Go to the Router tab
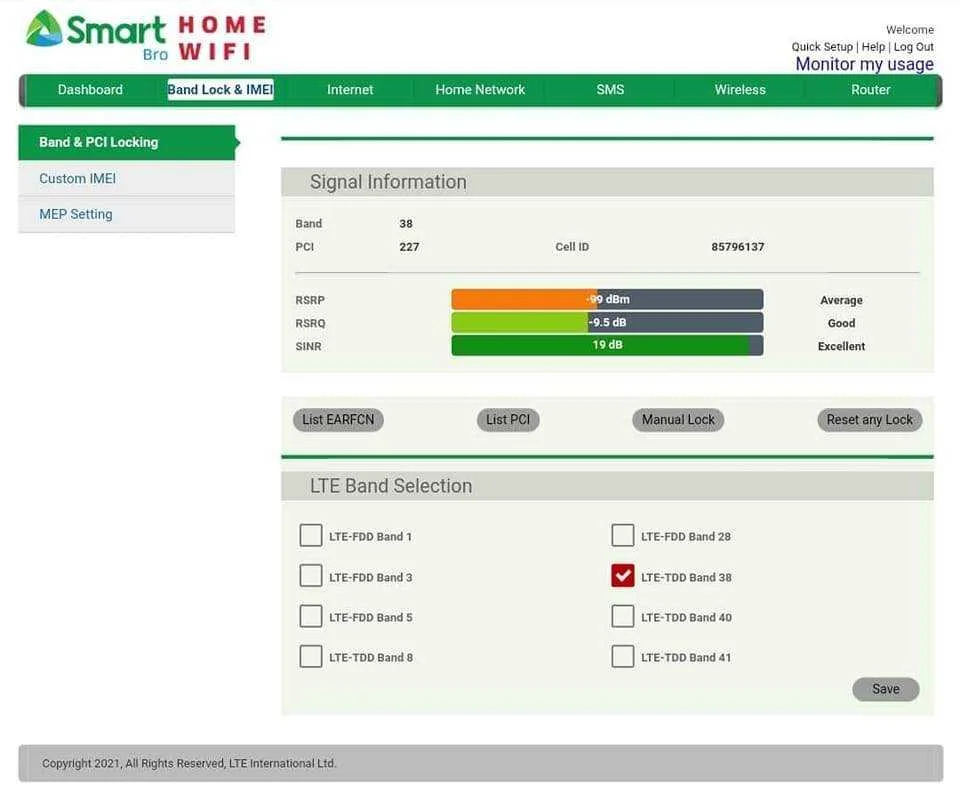 tap(870, 90)
